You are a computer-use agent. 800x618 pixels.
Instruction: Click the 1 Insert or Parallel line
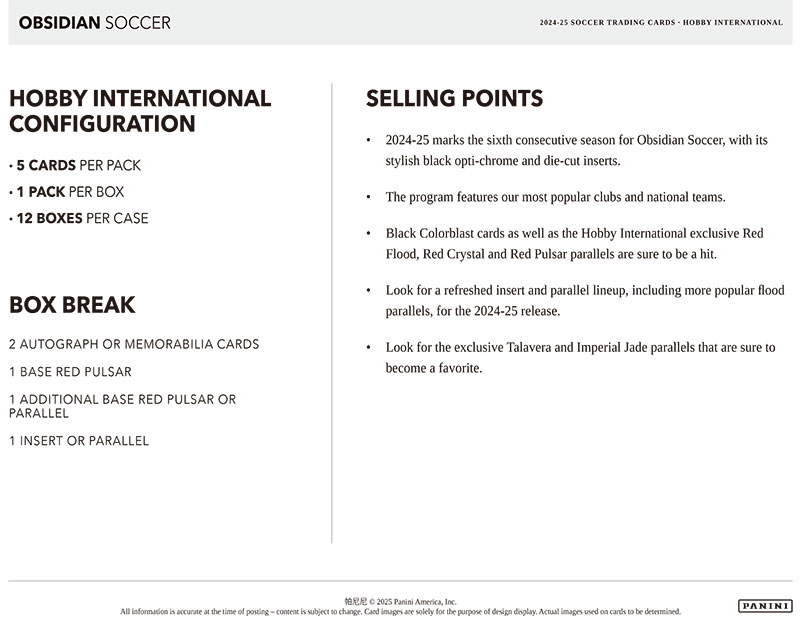click(79, 440)
